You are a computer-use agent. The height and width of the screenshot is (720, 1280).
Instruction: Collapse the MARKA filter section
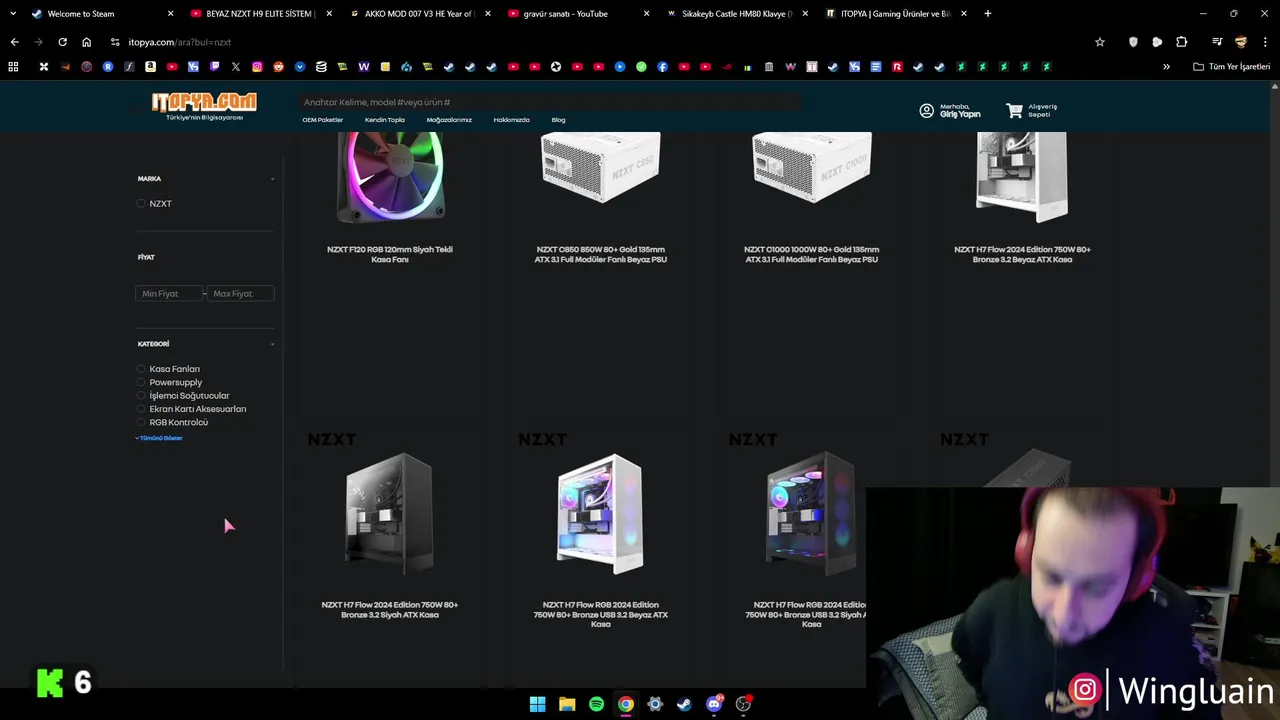click(x=272, y=179)
